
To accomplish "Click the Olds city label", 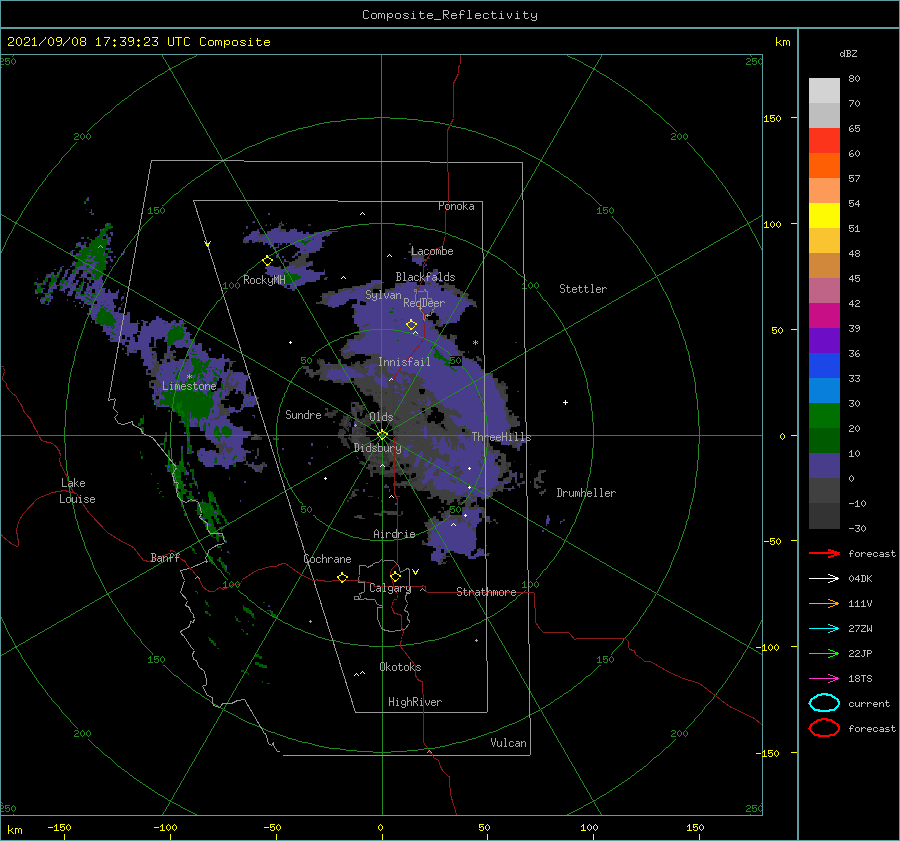I will tap(381, 417).
